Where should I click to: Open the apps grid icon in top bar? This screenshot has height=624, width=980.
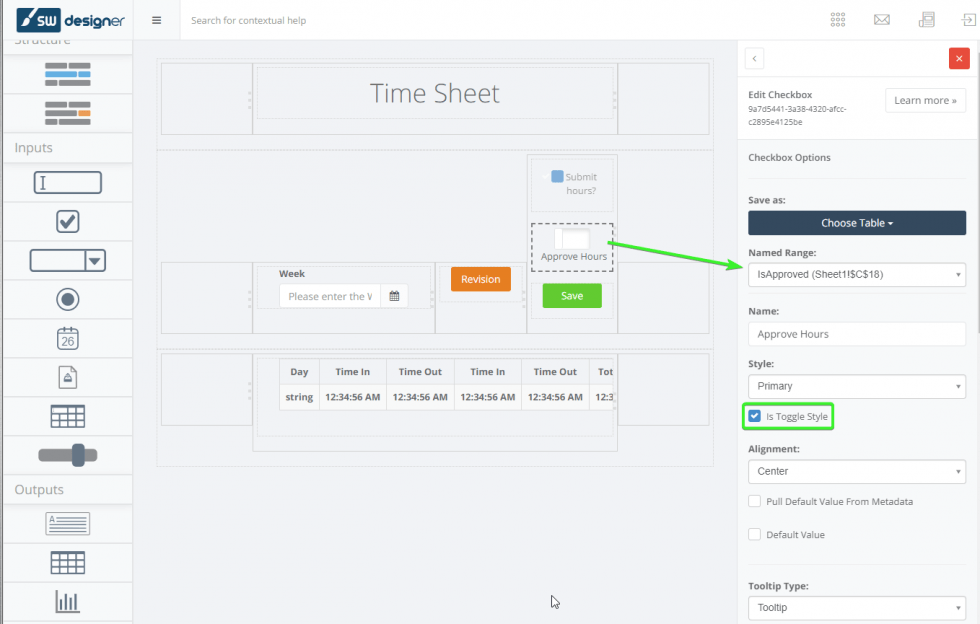837,19
